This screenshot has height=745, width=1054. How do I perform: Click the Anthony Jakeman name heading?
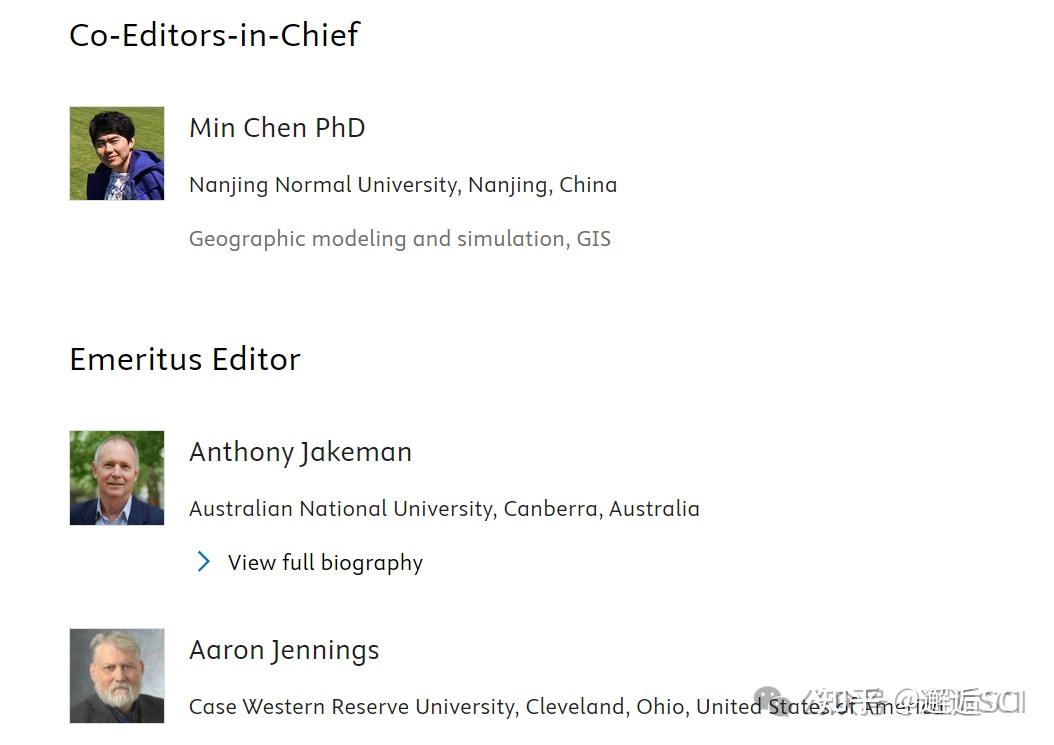pyautogui.click(x=300, y=453)
